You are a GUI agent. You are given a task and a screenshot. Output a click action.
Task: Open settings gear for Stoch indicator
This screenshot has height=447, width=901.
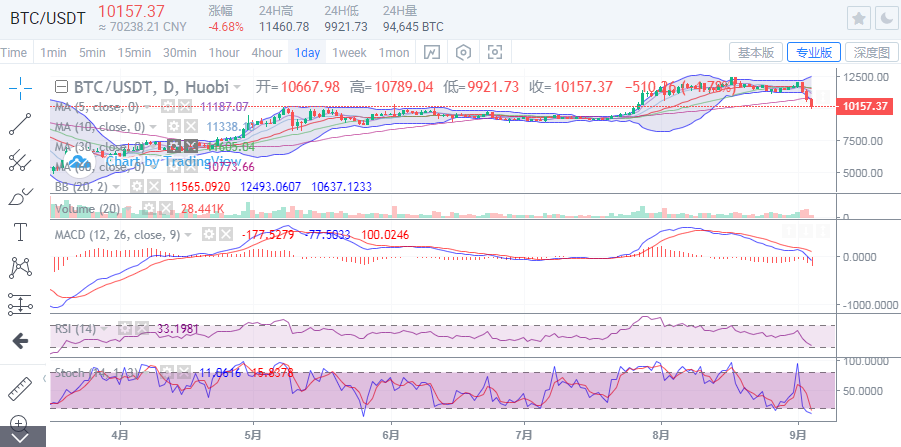pos(167,372)
